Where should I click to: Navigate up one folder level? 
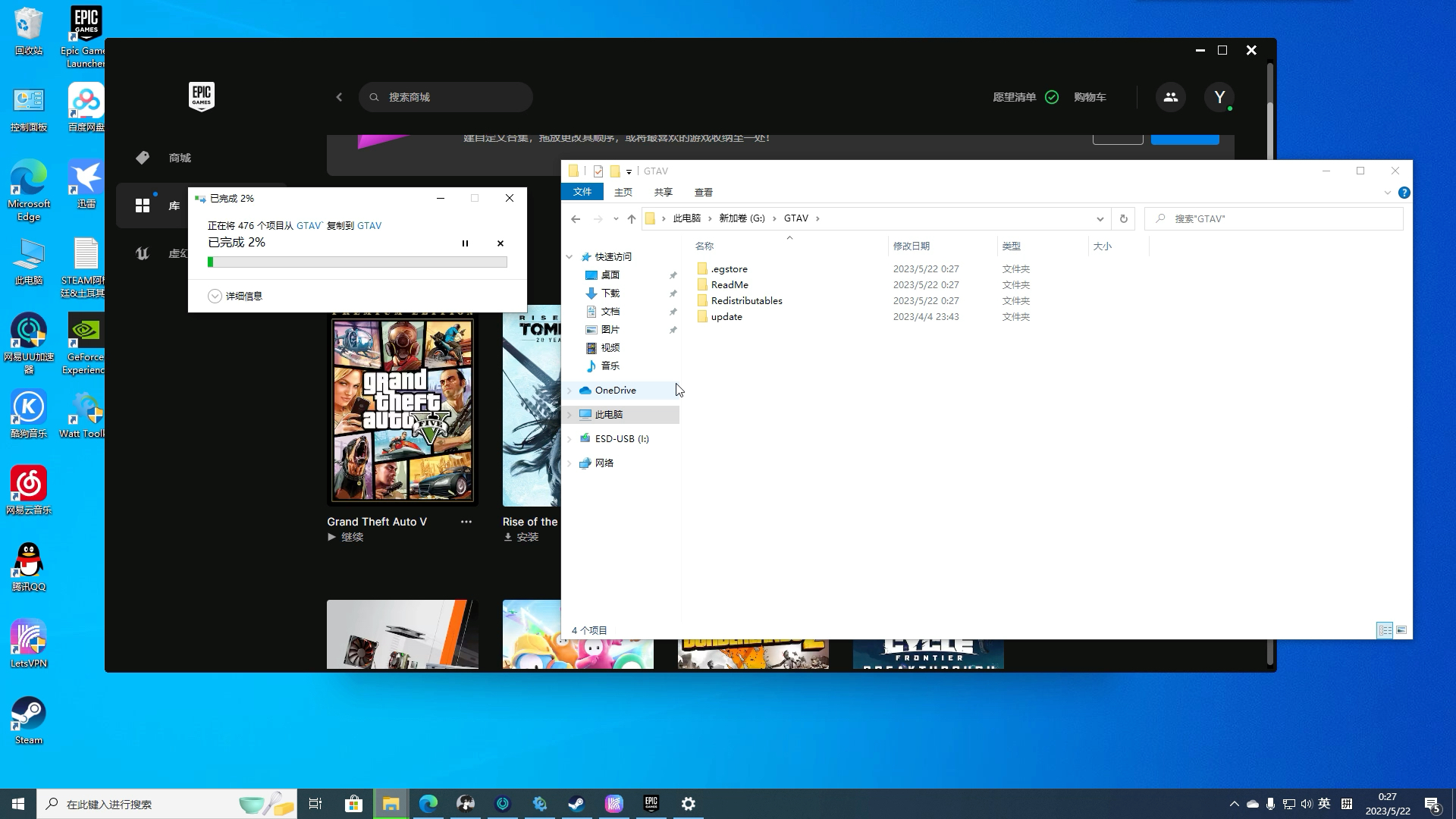tap(631, 218)
